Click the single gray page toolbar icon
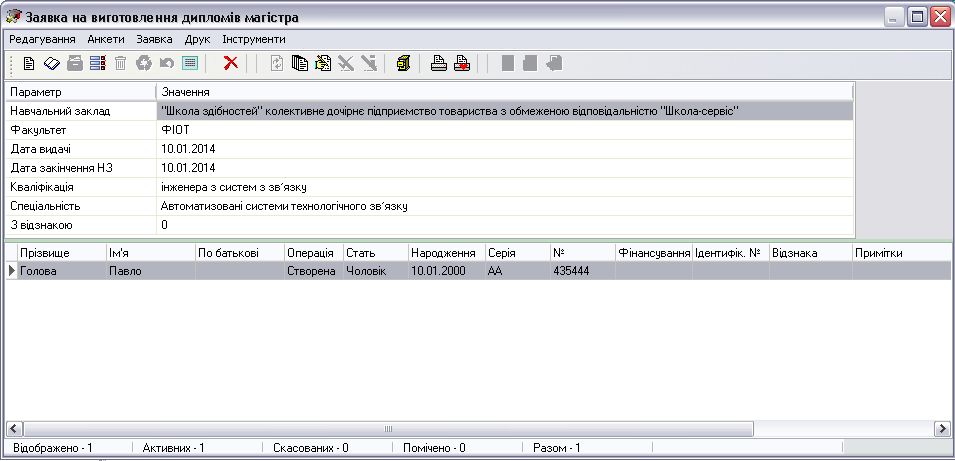This screenshot has width=955, height=461. 508,63
